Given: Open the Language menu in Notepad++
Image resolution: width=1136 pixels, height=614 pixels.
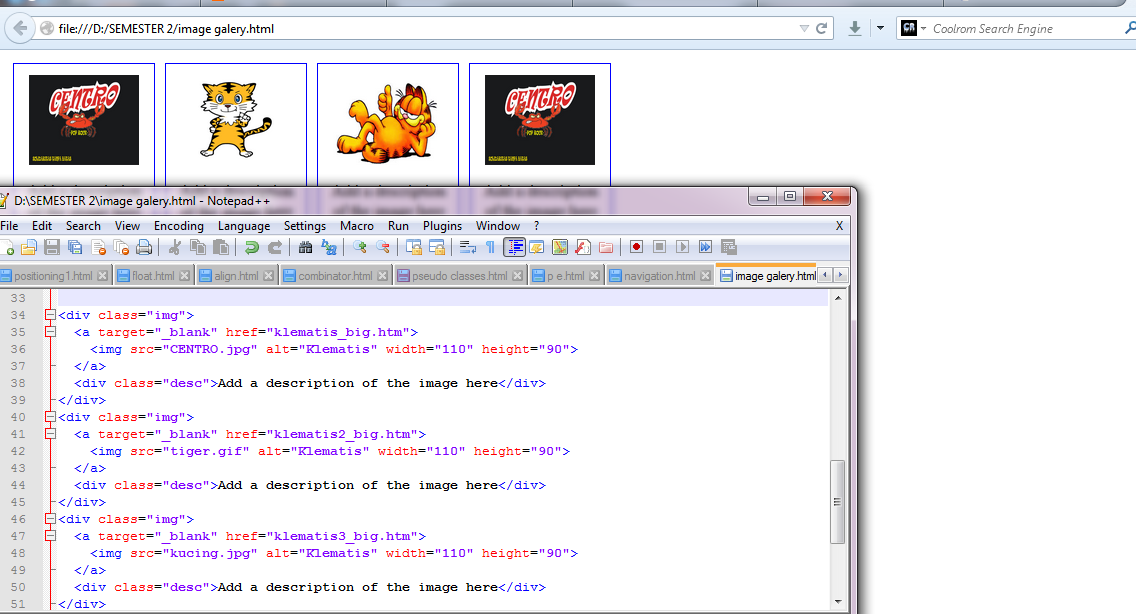Looking at the screenshot, I should tap(244, 226).
